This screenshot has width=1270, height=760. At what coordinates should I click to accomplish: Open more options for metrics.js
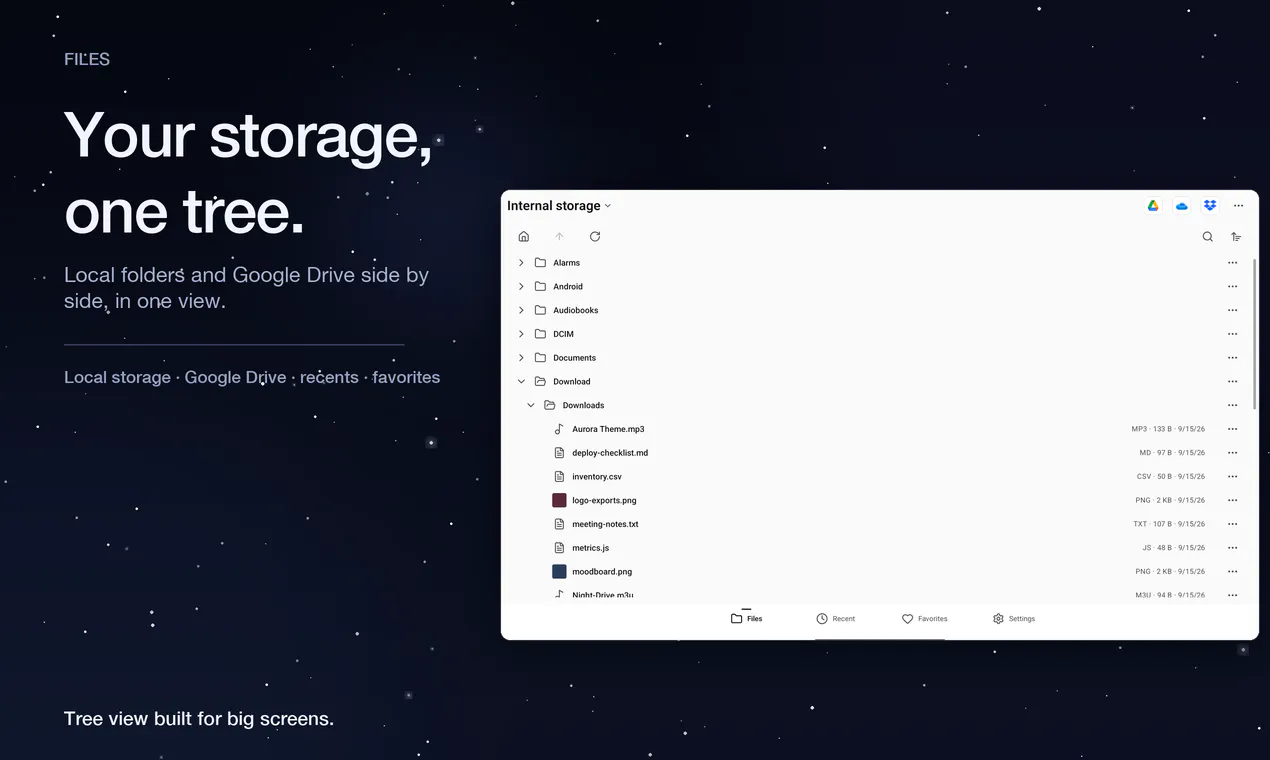[x=1232, y=548]
